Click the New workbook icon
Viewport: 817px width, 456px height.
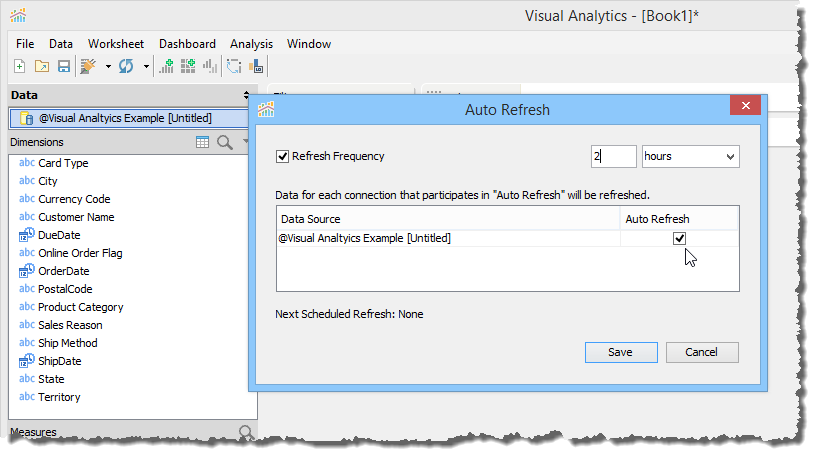[20, 67]
